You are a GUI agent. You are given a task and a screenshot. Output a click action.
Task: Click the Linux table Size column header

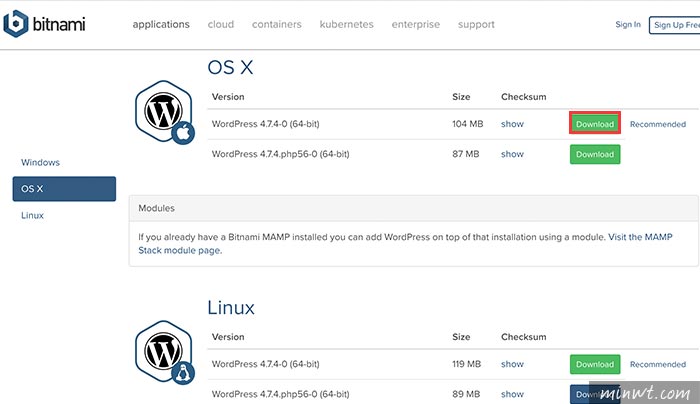point(461,337)
